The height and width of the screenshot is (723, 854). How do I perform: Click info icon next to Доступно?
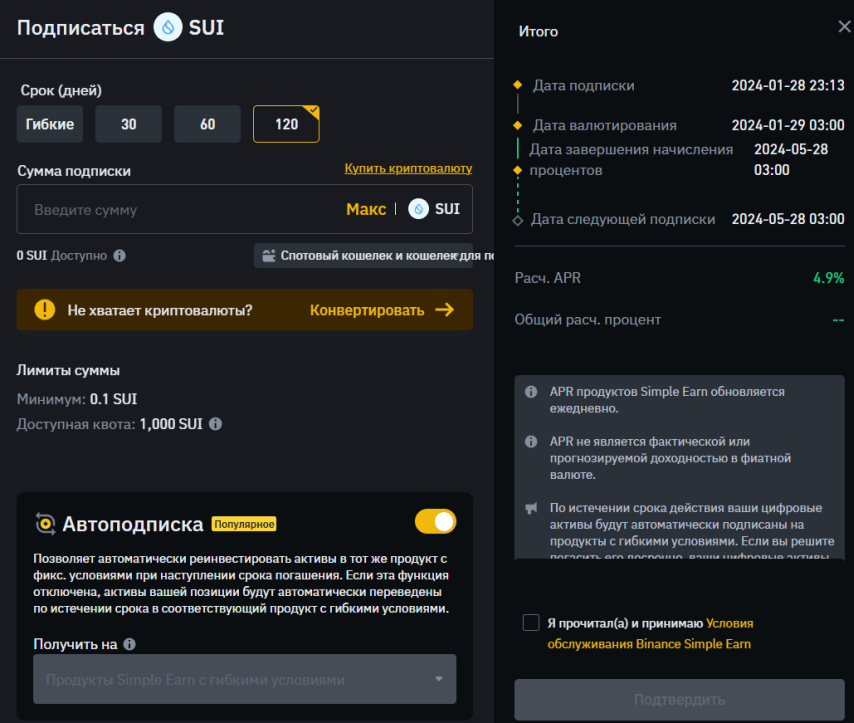point(120,256)
